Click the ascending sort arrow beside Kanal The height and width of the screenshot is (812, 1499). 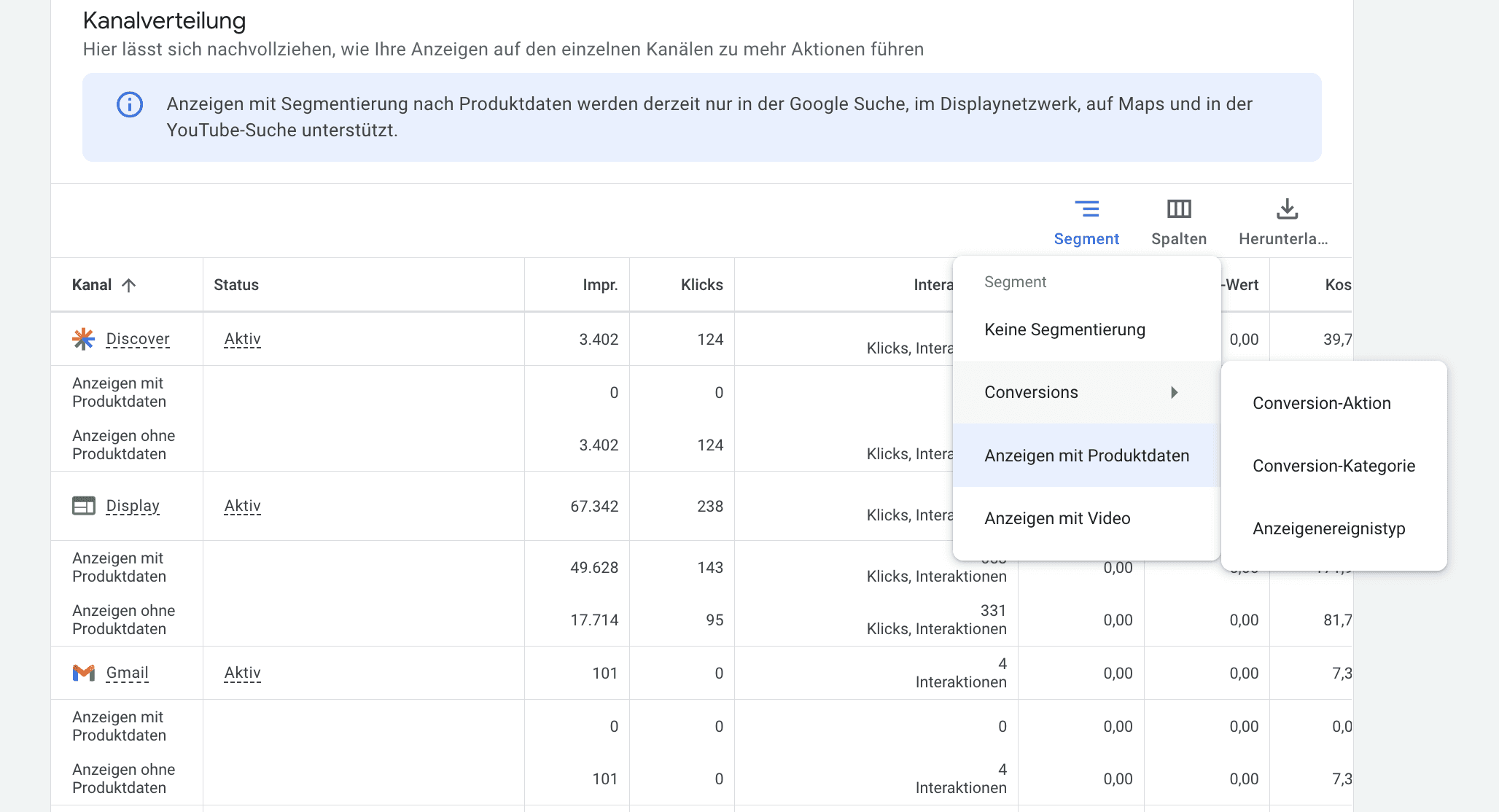coord(128,284)
